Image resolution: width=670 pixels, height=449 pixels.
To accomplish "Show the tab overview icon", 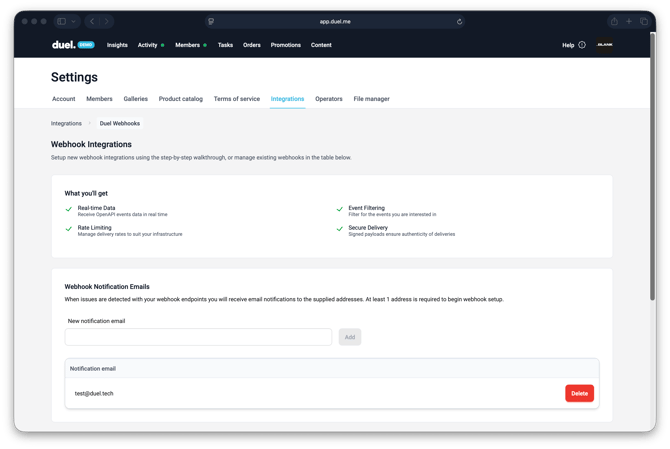I will [x=644, y=21].
